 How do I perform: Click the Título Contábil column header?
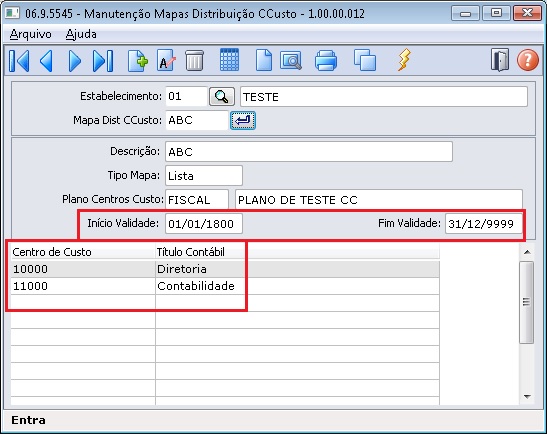[297, 252]
